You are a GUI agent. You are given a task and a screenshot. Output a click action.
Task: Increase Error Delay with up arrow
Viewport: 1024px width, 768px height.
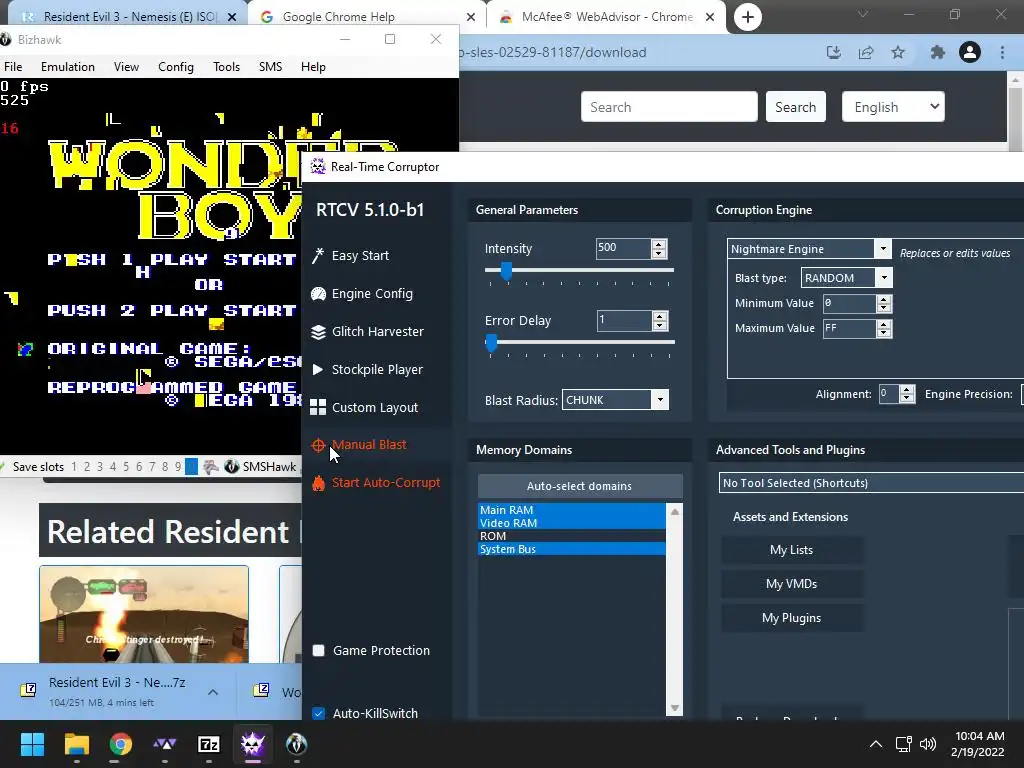pos(660,317)
